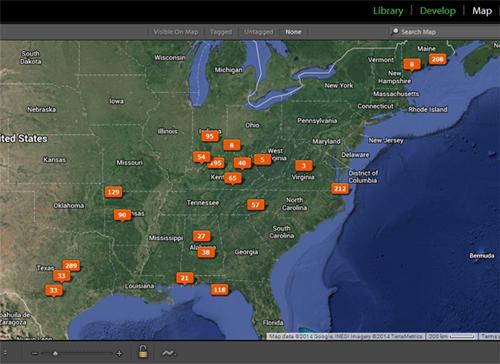
Task: Click the zoom in plus icon
Action: 119,353
